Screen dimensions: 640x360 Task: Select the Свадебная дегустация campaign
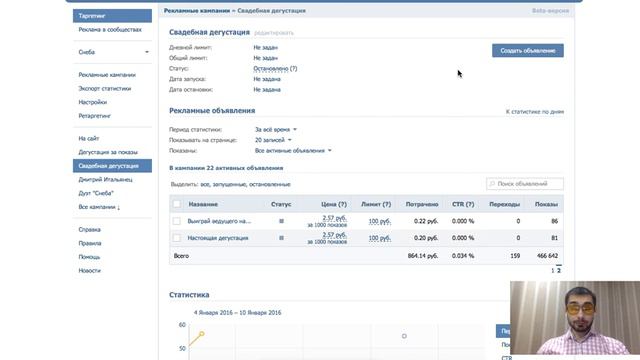113,166
